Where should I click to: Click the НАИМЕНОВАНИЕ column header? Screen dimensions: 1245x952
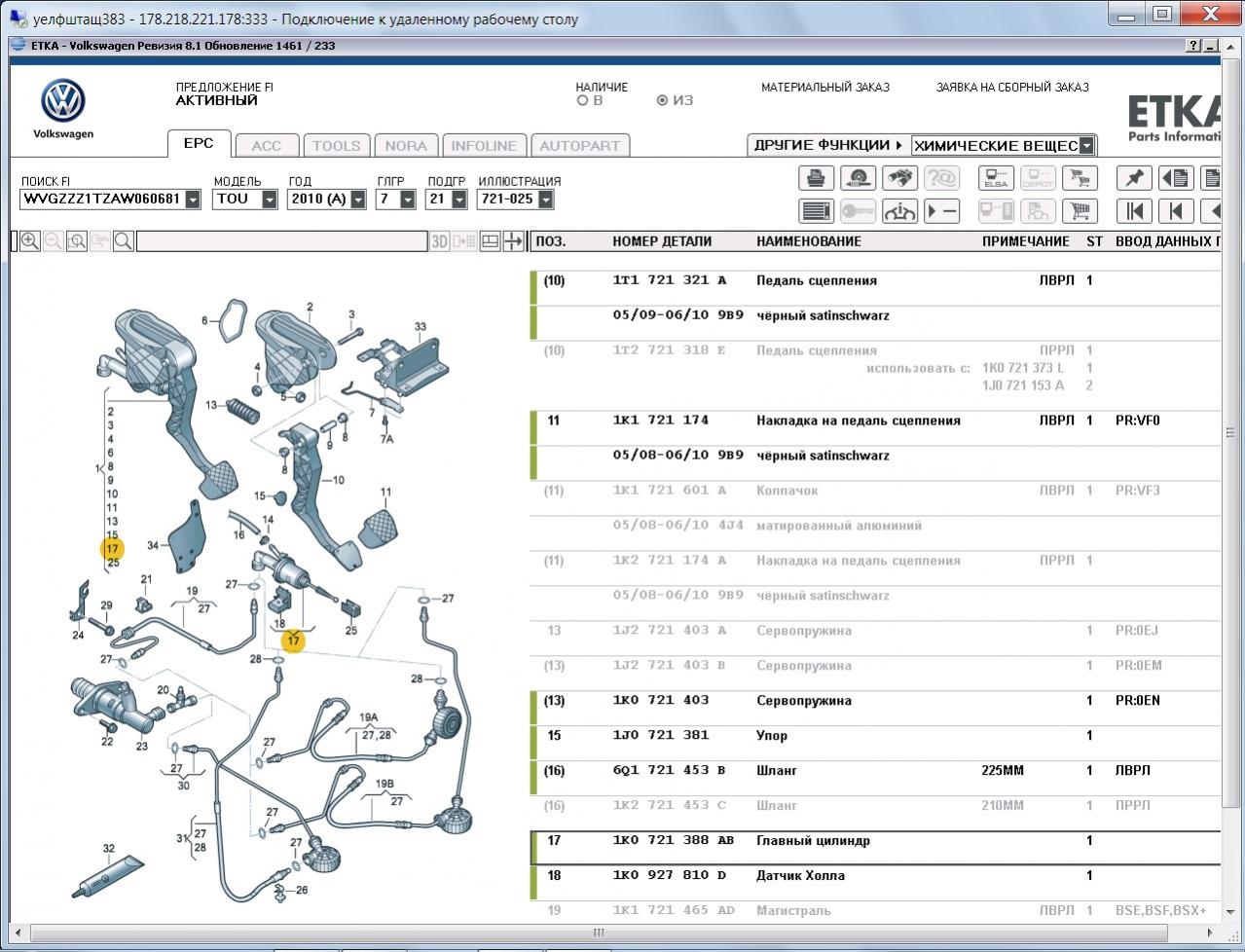[x=808, y=241]
